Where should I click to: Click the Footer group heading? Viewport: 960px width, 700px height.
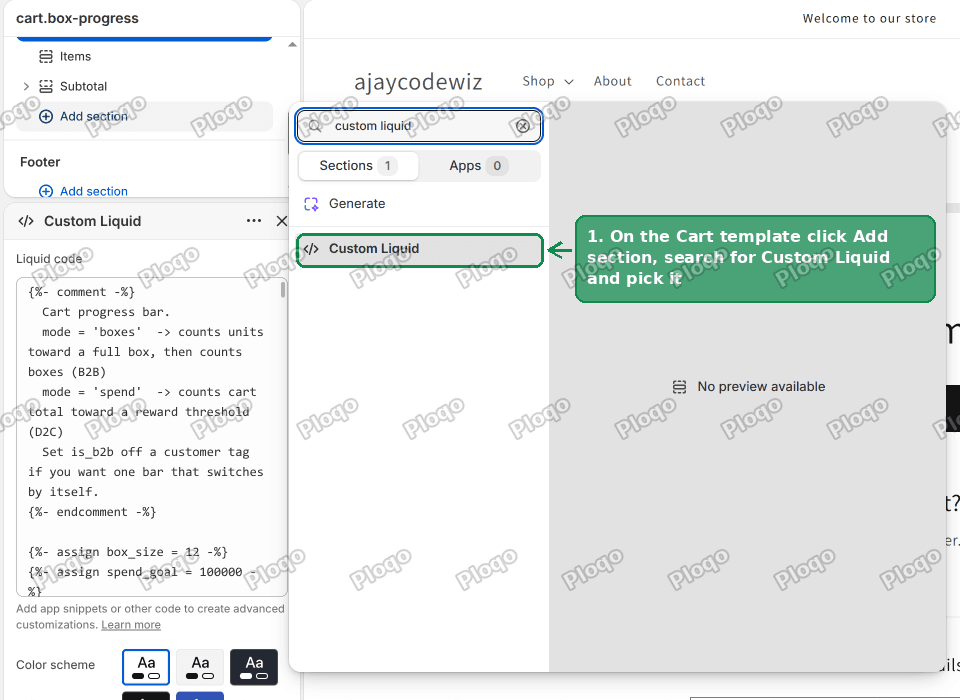pyautogui.click(x=40, y=162)
